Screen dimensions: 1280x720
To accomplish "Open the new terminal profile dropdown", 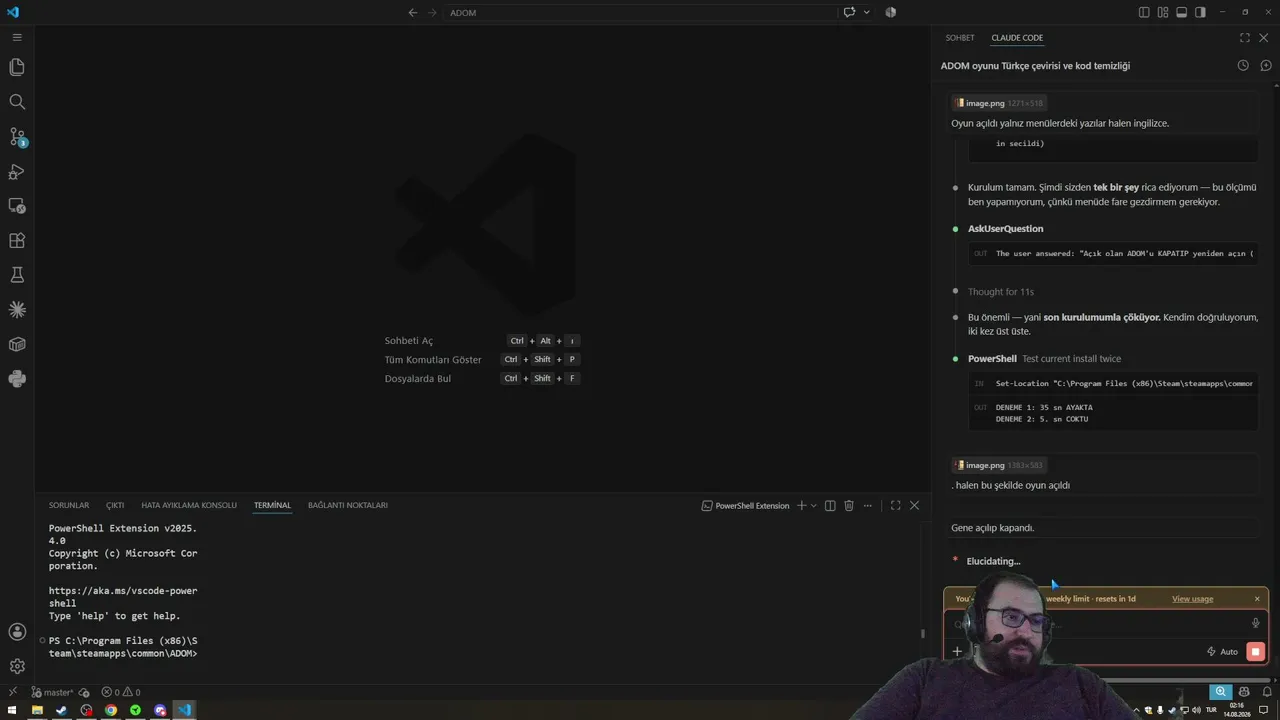I will (814, 506).
